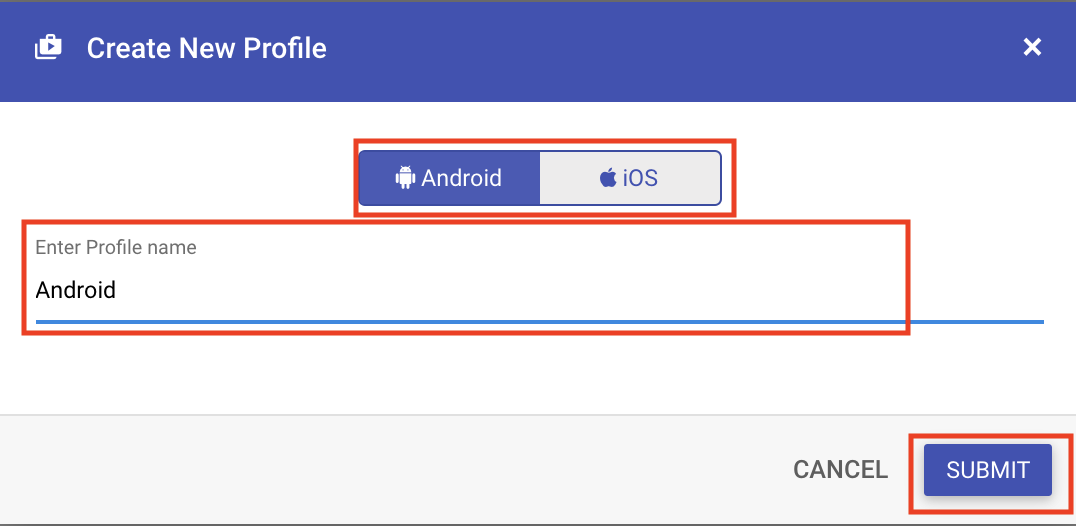Click the Enter Profile name label
The height and width of the screenshot is (526, 1076).
(x=116, y=247)
